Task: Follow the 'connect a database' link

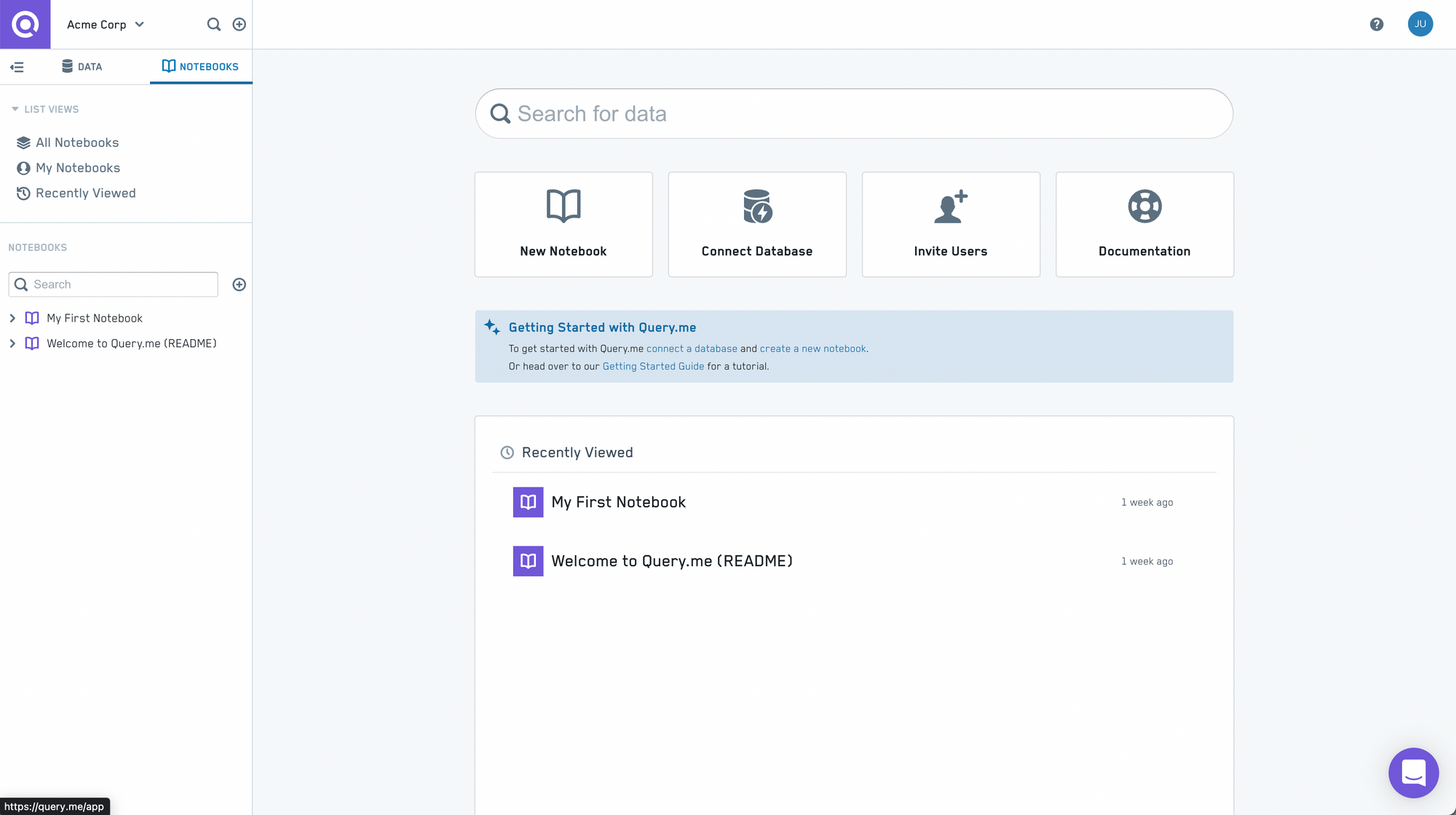Action: pos(692,349)
